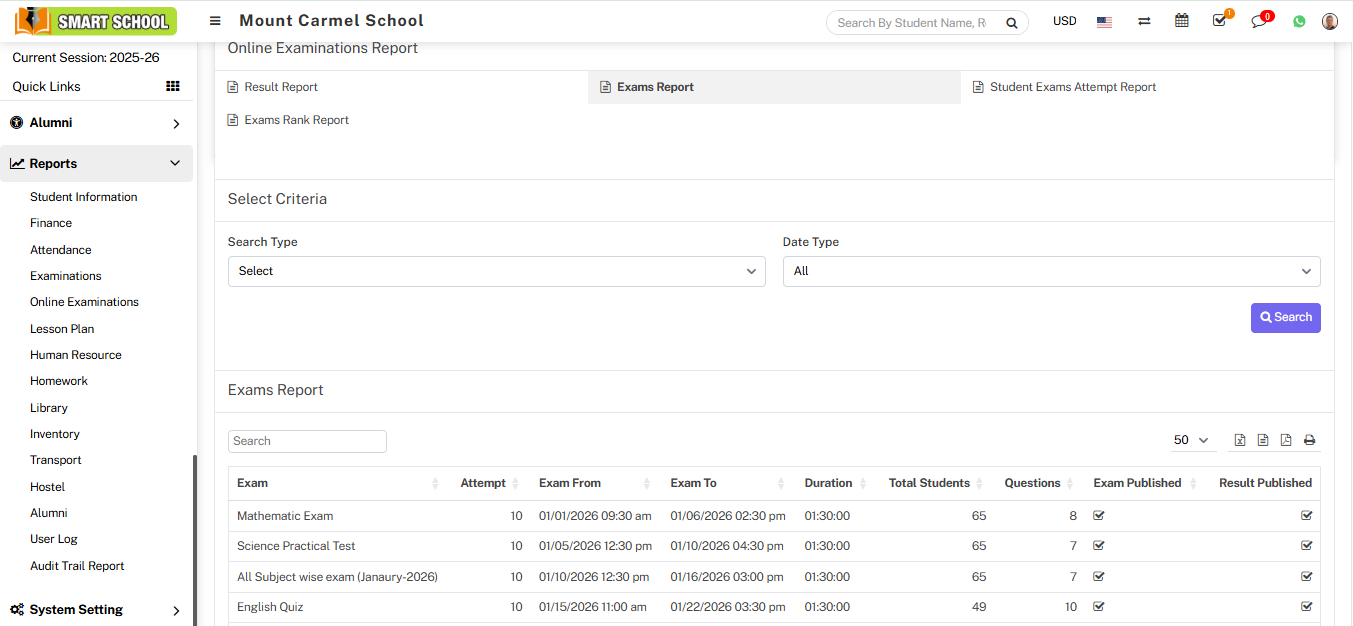Toggle Exam Published for Mathematic Exam
Screen dimensions: 1353x626
coord(1098,515)
